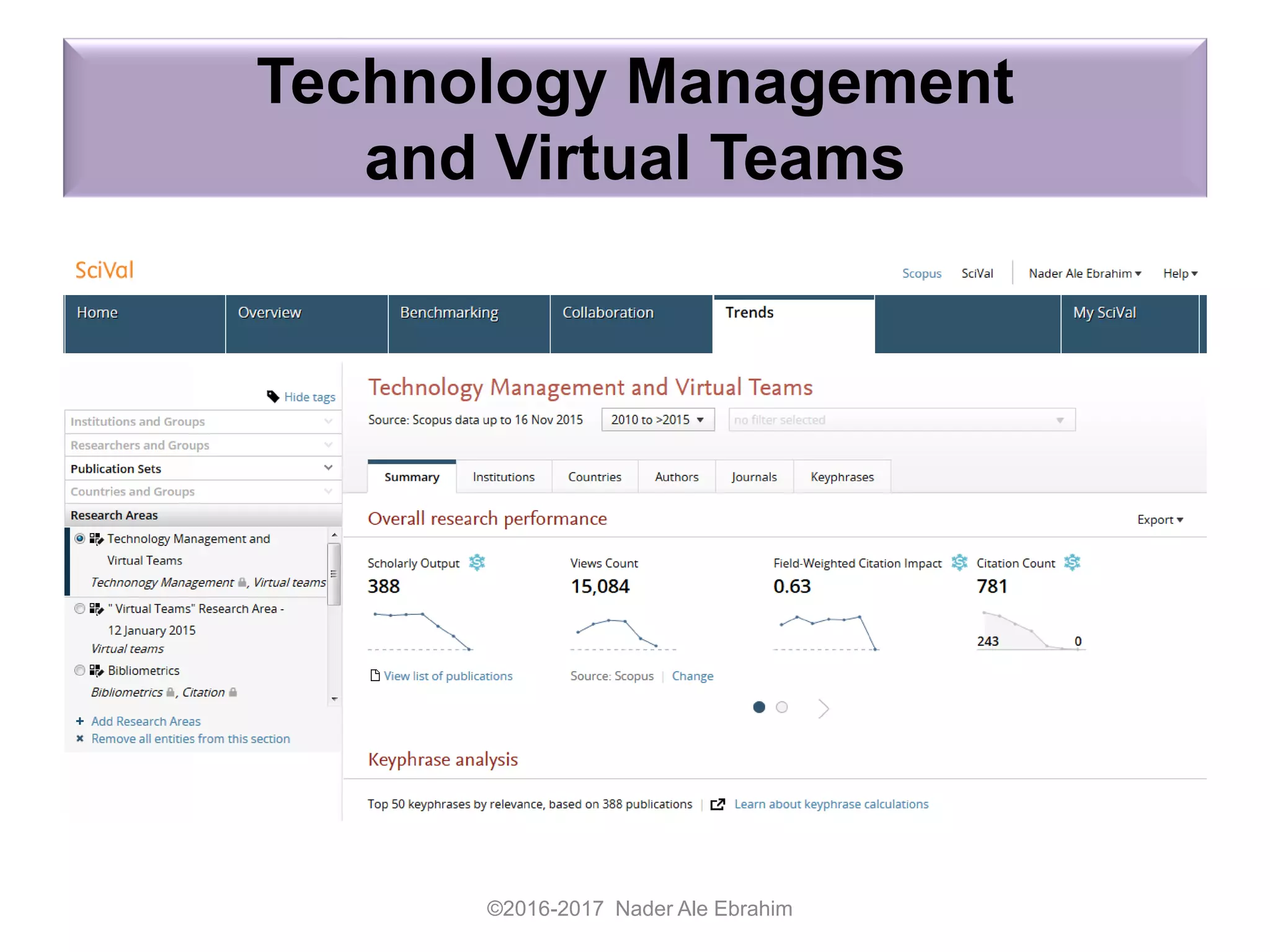Click the external link icon before Learn about keyphrase
The height and width of the screenshot is (952, 1270).
[717, 804]
